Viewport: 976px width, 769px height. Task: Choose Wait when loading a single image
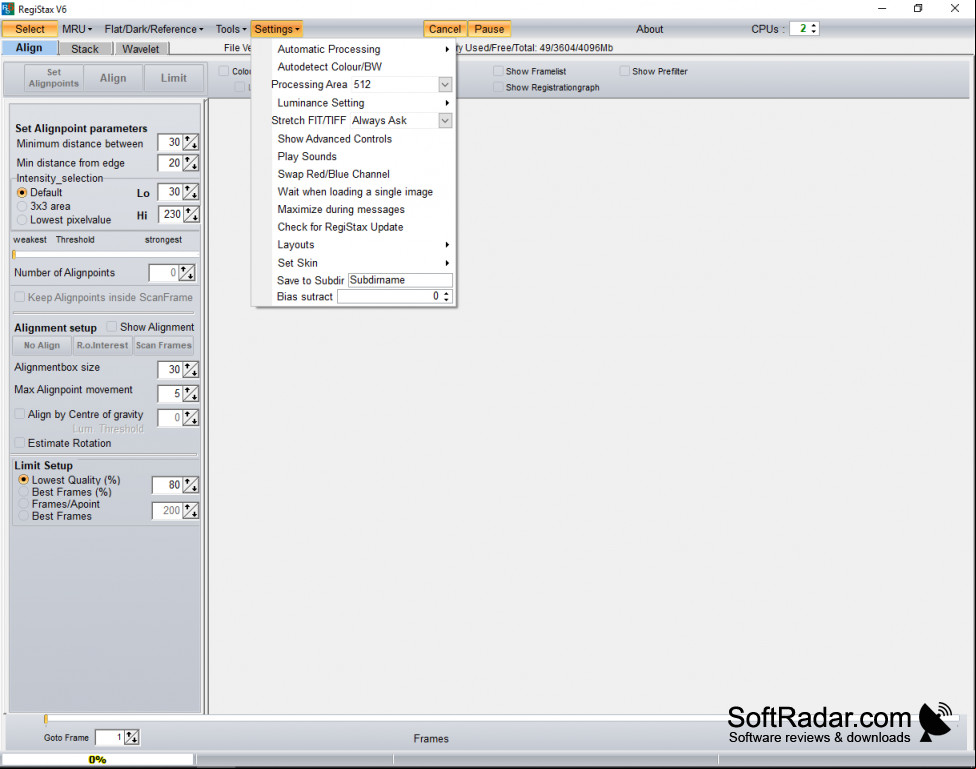355,192
